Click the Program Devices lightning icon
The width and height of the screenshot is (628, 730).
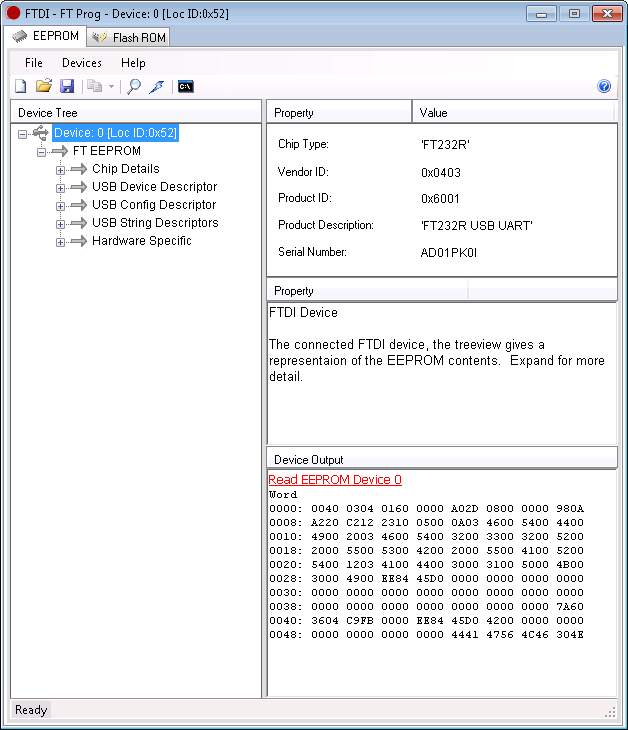(157, 87)
